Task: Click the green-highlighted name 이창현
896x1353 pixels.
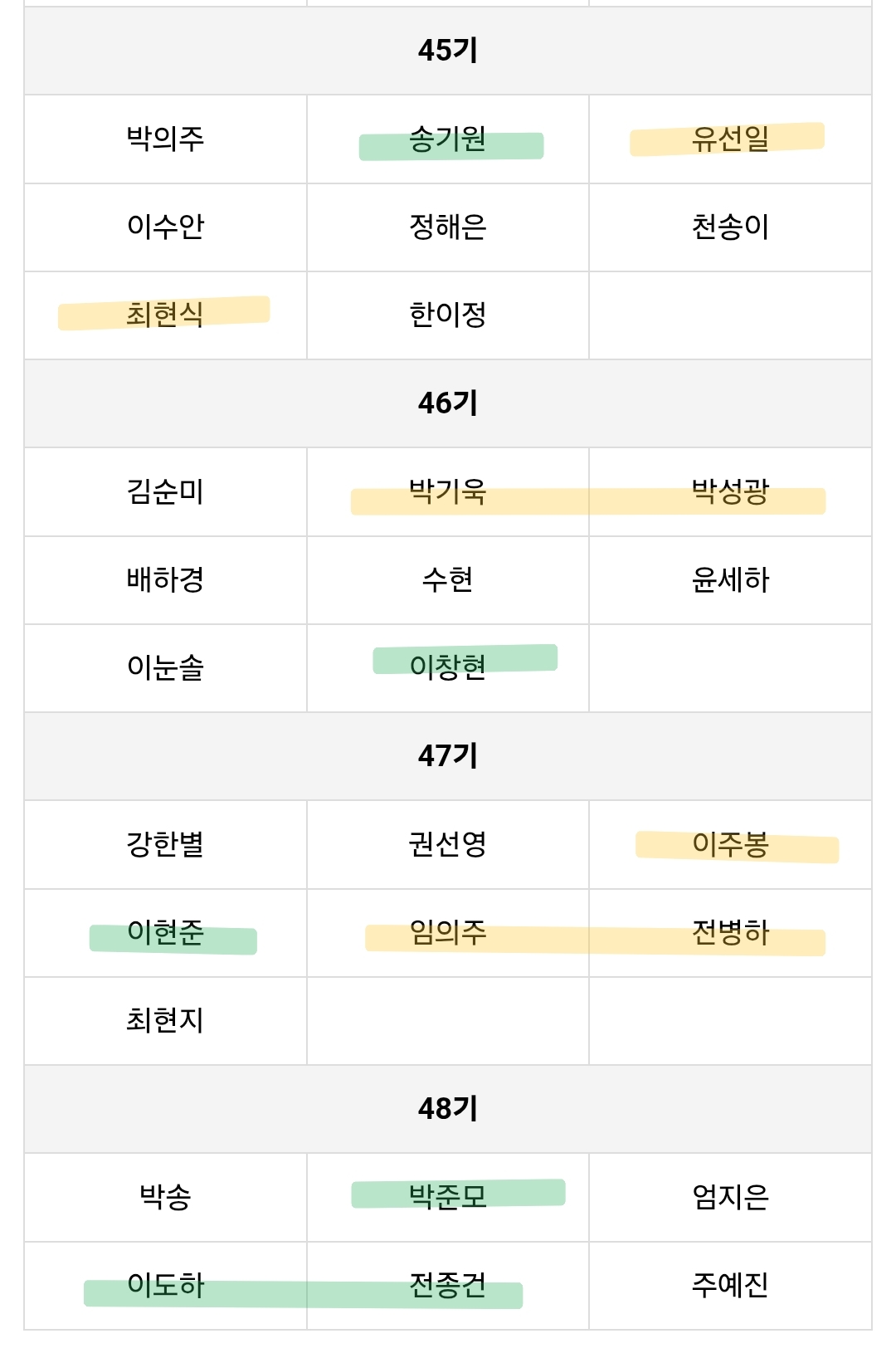Action: pyautogui.click(x=448, y=667)
